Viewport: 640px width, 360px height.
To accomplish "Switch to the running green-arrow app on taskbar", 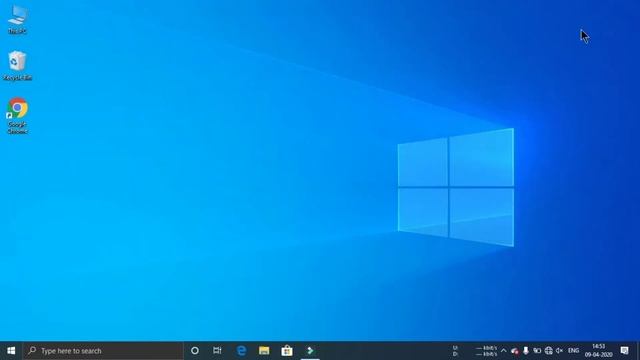I will click(310, 351).
